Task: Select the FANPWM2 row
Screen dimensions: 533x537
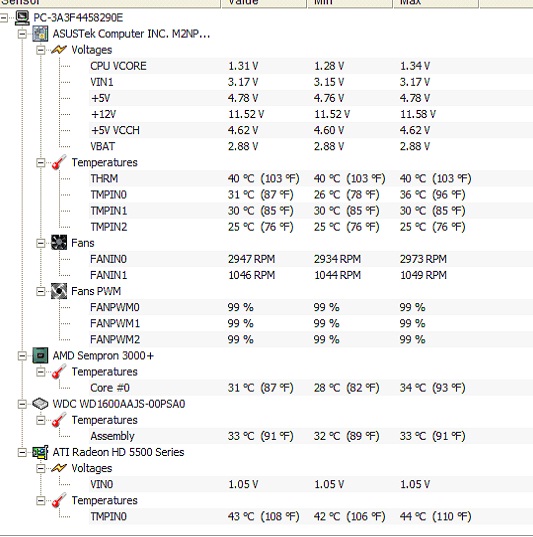Action: click(311, 339)
